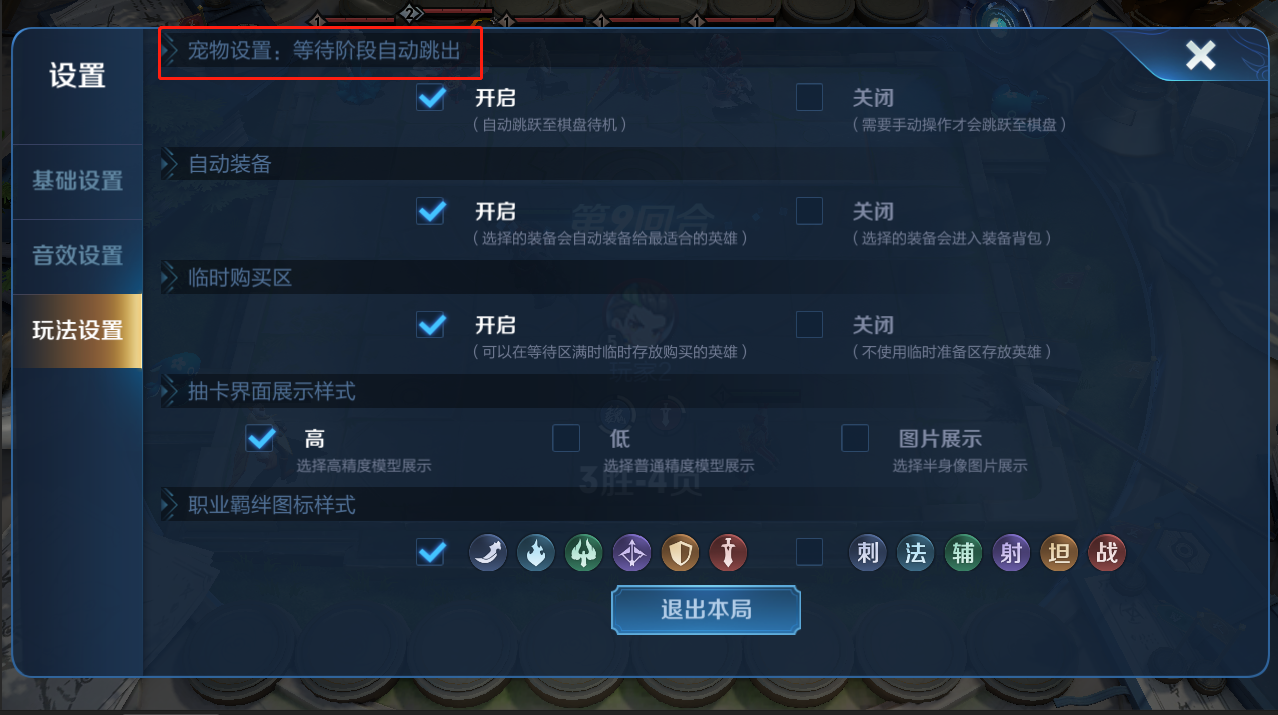Select 图片展示 display style checkbox
1278x715 pixels.
855,438
